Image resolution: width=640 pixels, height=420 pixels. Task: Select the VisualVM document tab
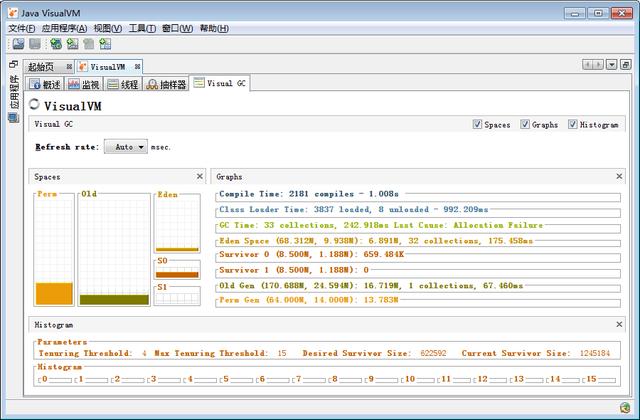click(107, 67)
